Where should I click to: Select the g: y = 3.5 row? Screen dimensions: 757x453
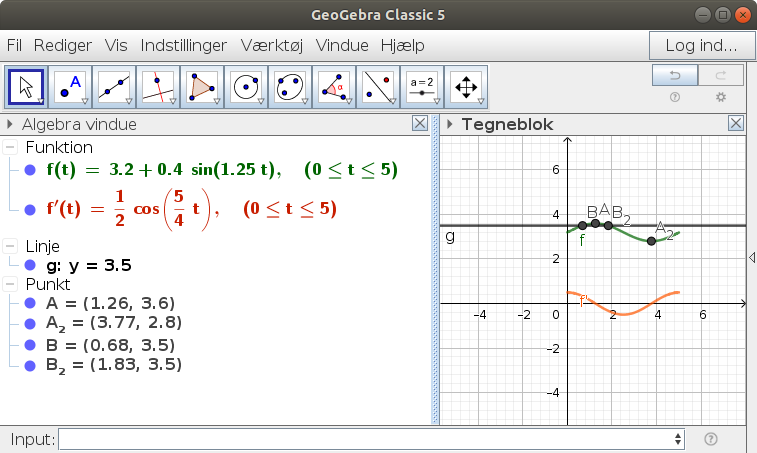tap(89, 265)
